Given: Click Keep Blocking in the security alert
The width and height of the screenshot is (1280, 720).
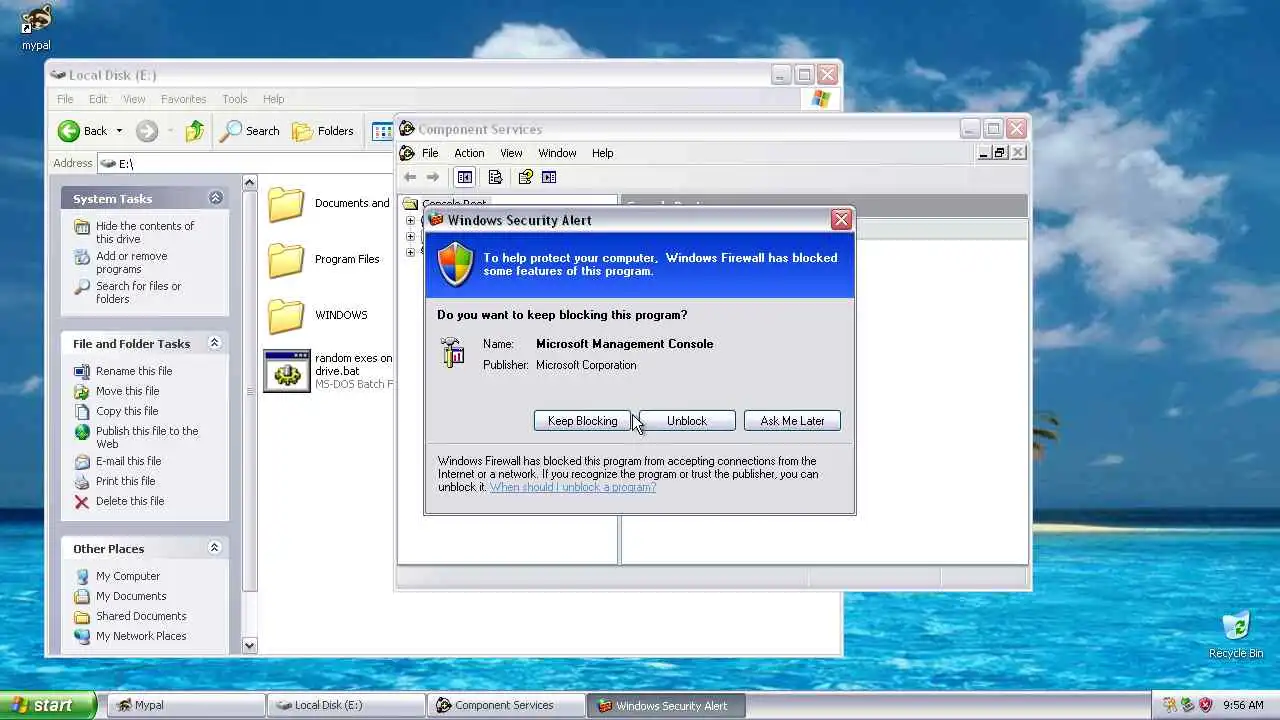Looking at the screenshot, I should (582, 421).
